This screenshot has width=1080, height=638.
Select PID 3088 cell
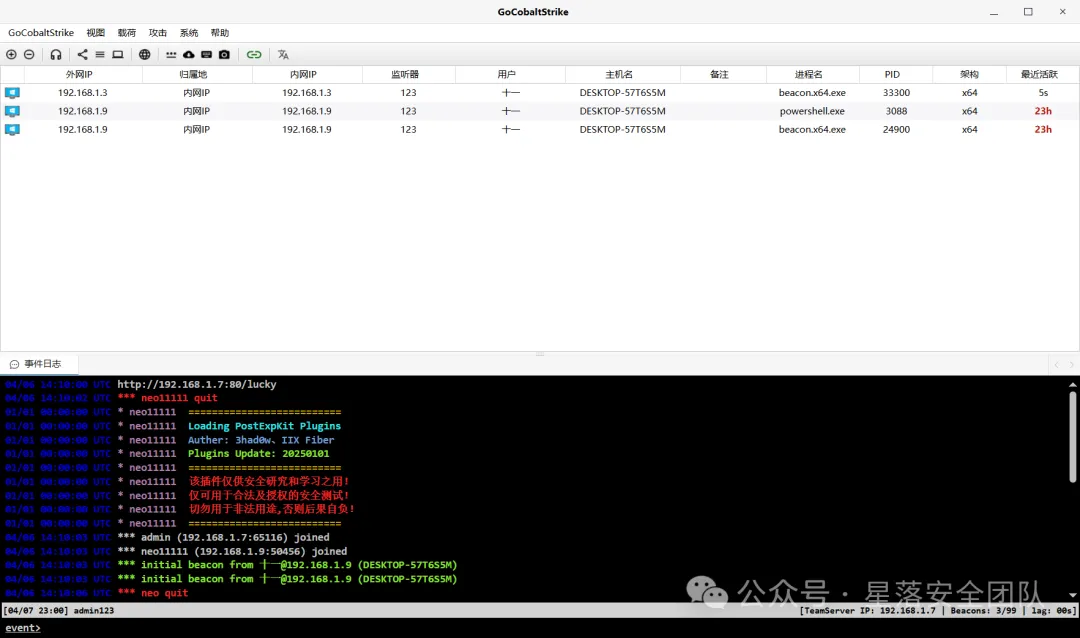(896, 111)
